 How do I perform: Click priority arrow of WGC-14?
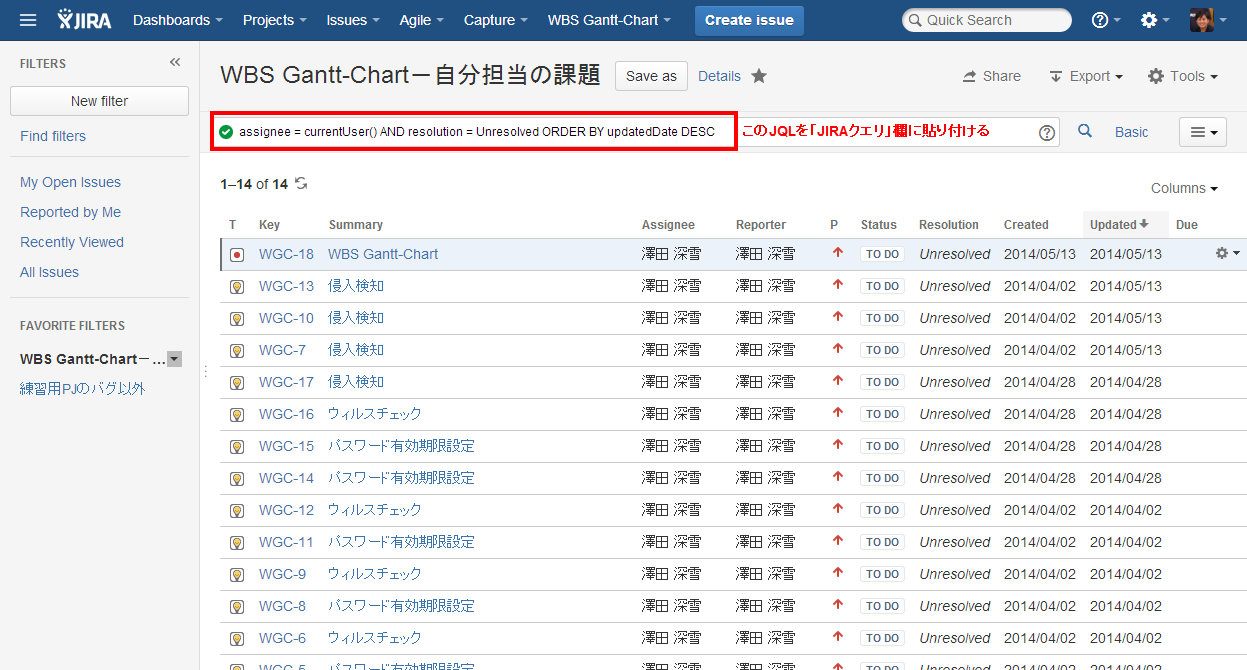(838, 477)
